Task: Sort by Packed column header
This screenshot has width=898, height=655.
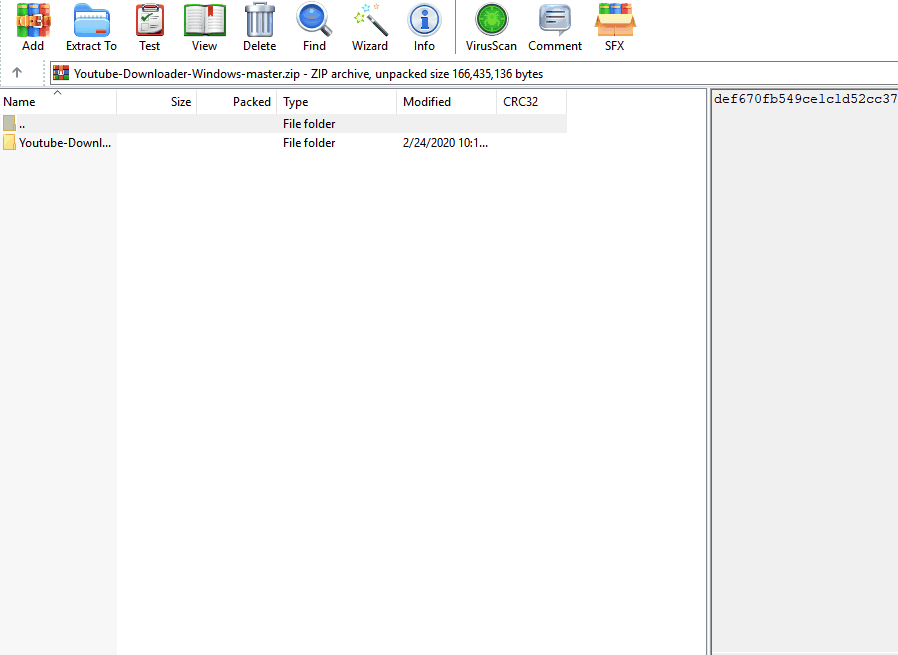Action: (237, 102)
